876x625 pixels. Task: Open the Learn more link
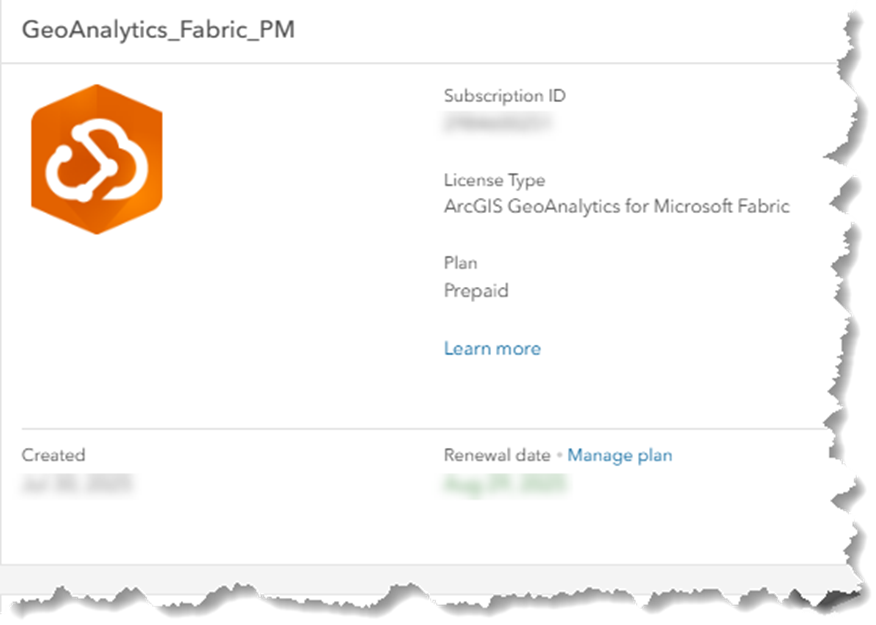tap(492, 349)
